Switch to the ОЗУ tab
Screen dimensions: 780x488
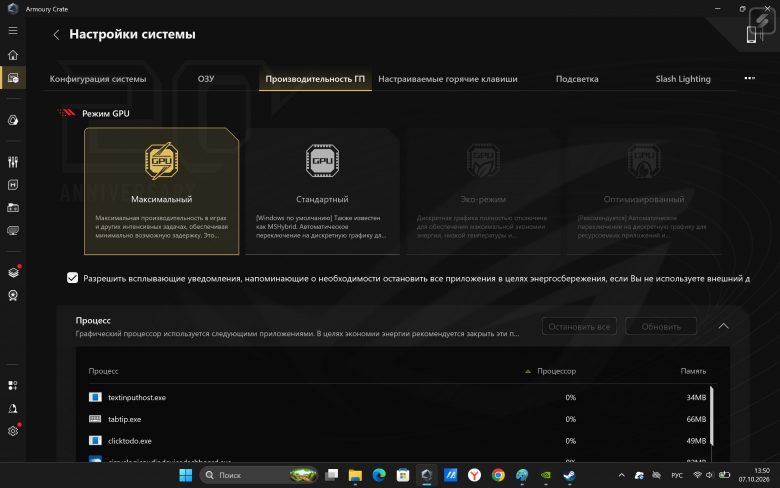click(206, 79)
